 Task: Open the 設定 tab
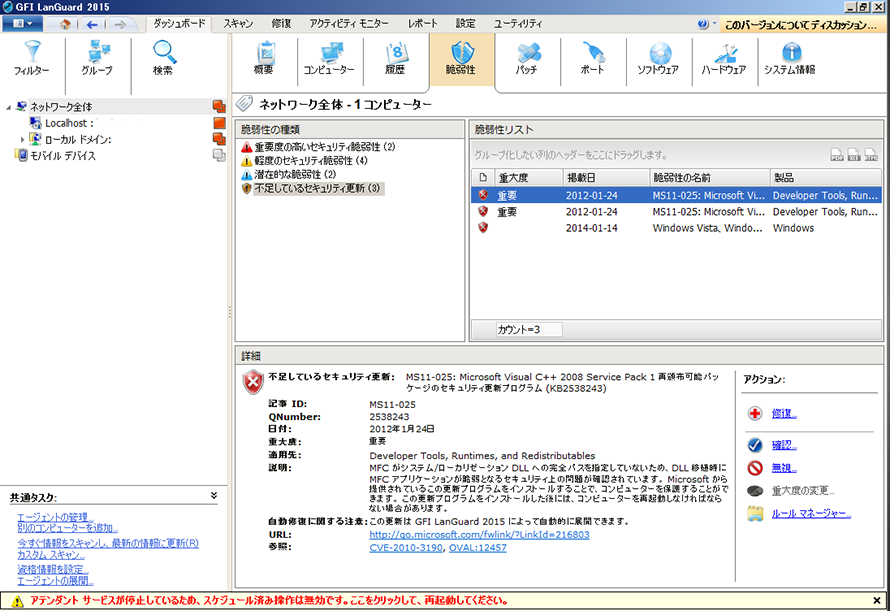(x=465, y=23)
